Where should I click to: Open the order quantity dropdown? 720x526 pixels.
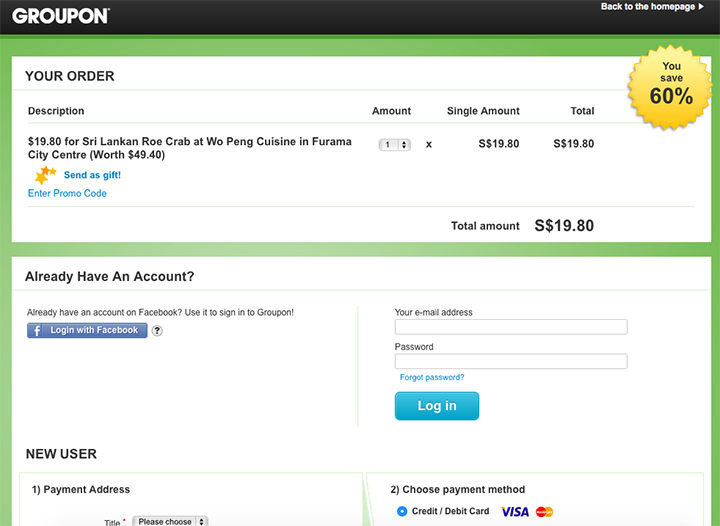tap(394, 145)
